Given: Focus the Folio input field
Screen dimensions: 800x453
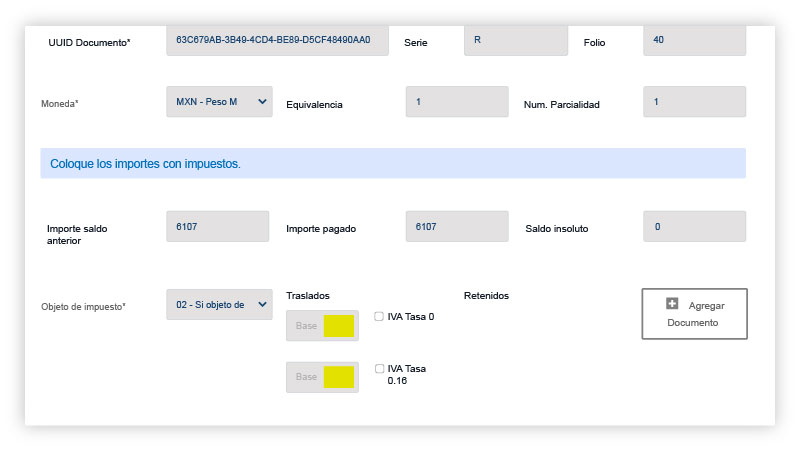Looking at the screenshot, I should pos(694,40).
